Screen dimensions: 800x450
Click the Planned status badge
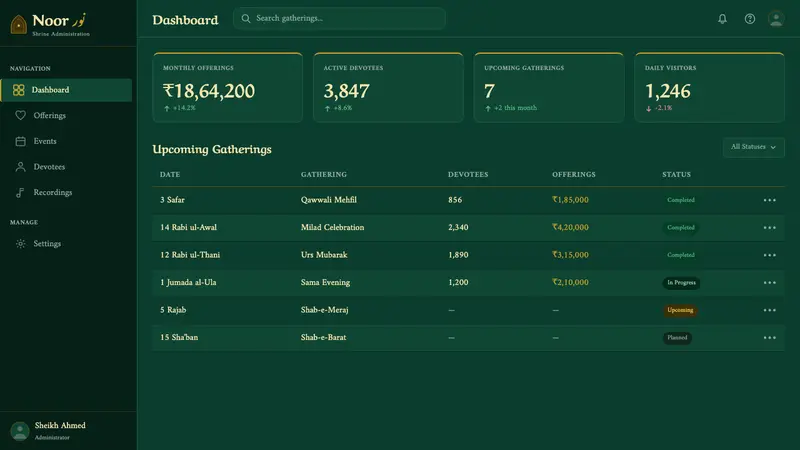pyautogui.click(x=677, y=338)
